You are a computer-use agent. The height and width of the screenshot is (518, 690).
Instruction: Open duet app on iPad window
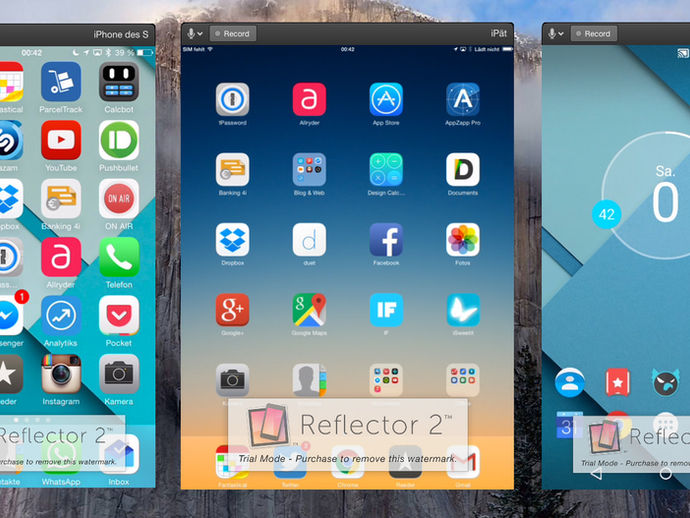click(x=309, y=240)
